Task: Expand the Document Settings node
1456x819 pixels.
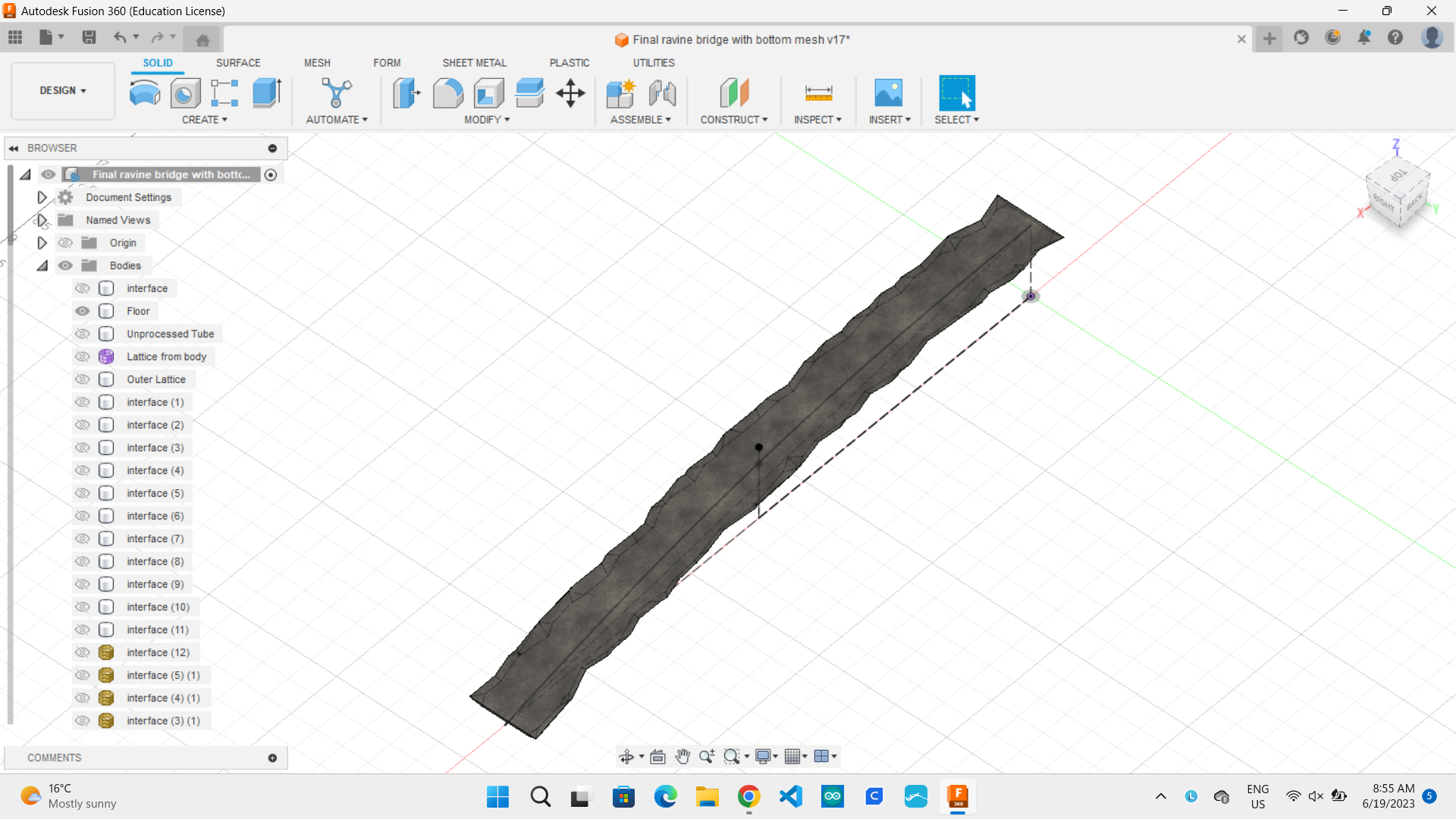Action: (x=42, y=197)
